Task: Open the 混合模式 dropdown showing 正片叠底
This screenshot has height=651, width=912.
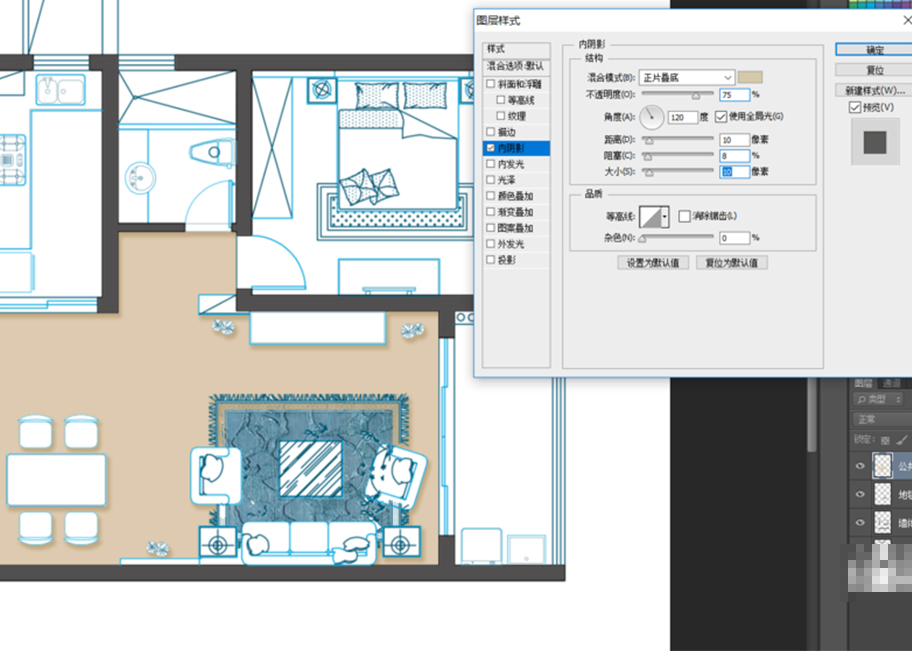Action: (686, 77)
